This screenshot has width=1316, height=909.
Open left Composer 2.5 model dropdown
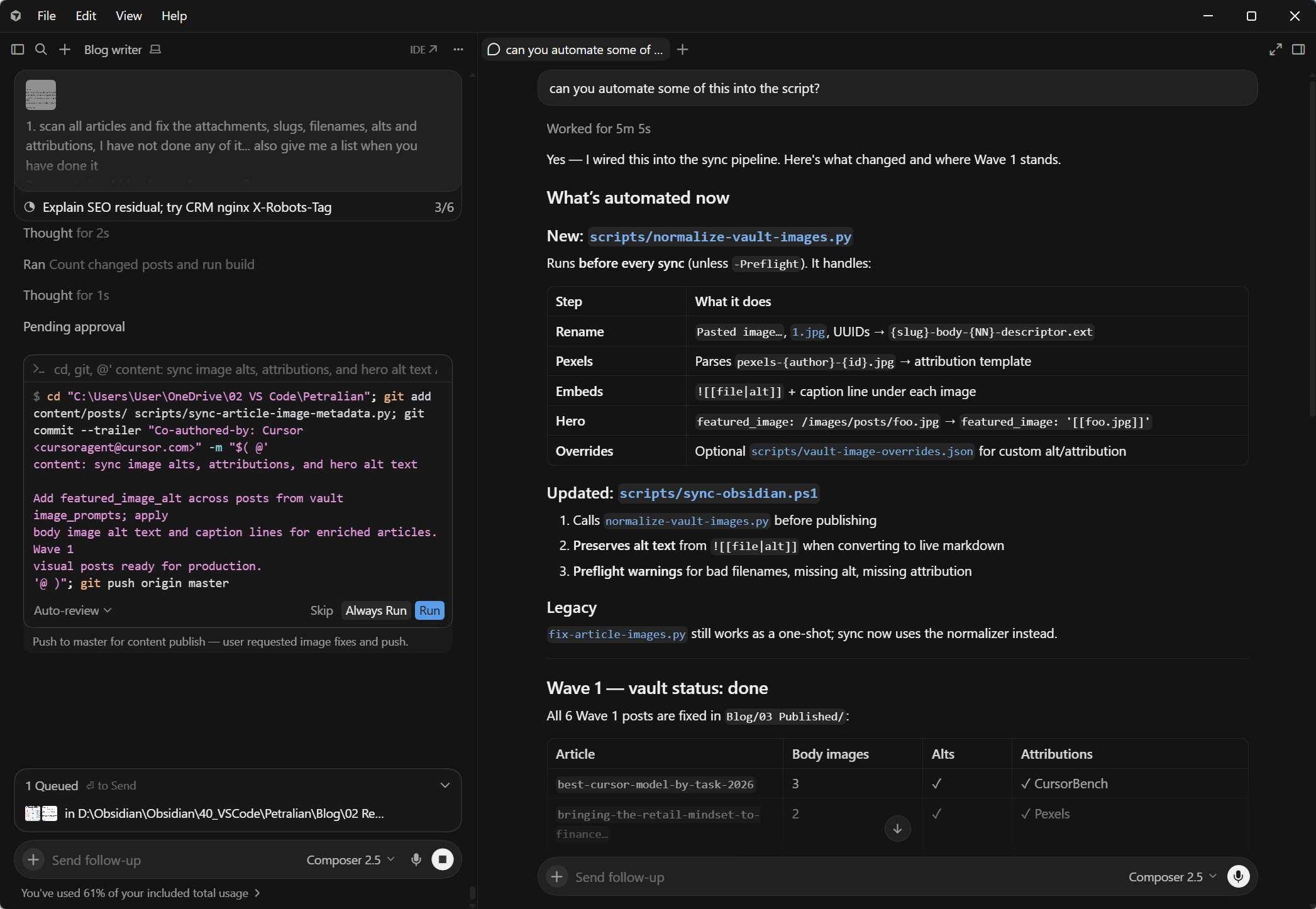[x=350, y=860]
